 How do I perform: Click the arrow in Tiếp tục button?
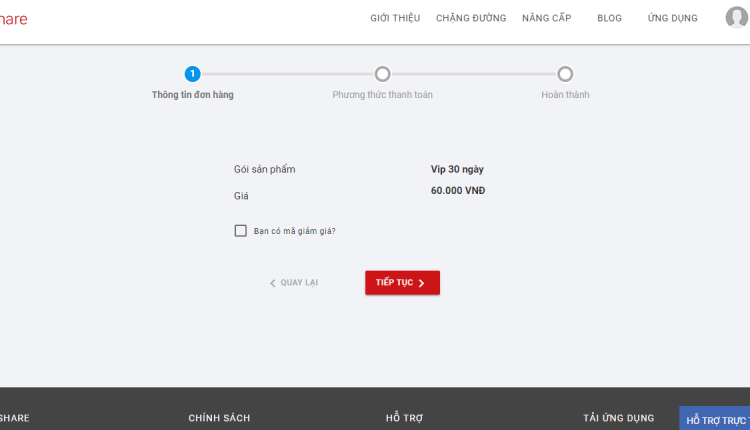(421, 283)
